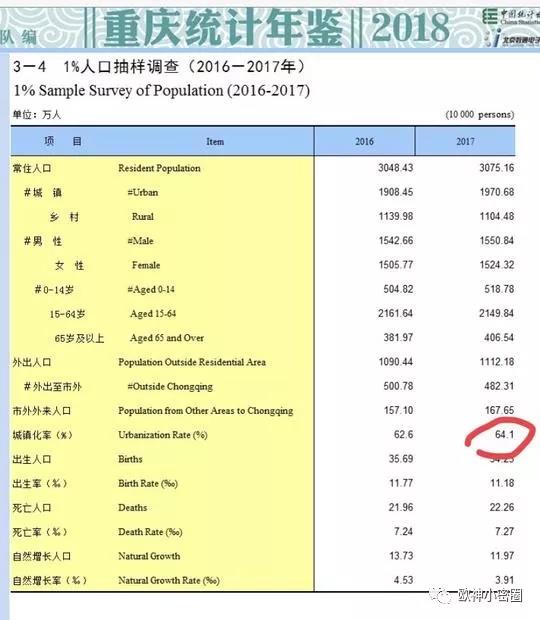This screenshot has height=620, width=540.
Task: Select Deaths 2016 value 21.96
Action: click(x=401, y=507)
